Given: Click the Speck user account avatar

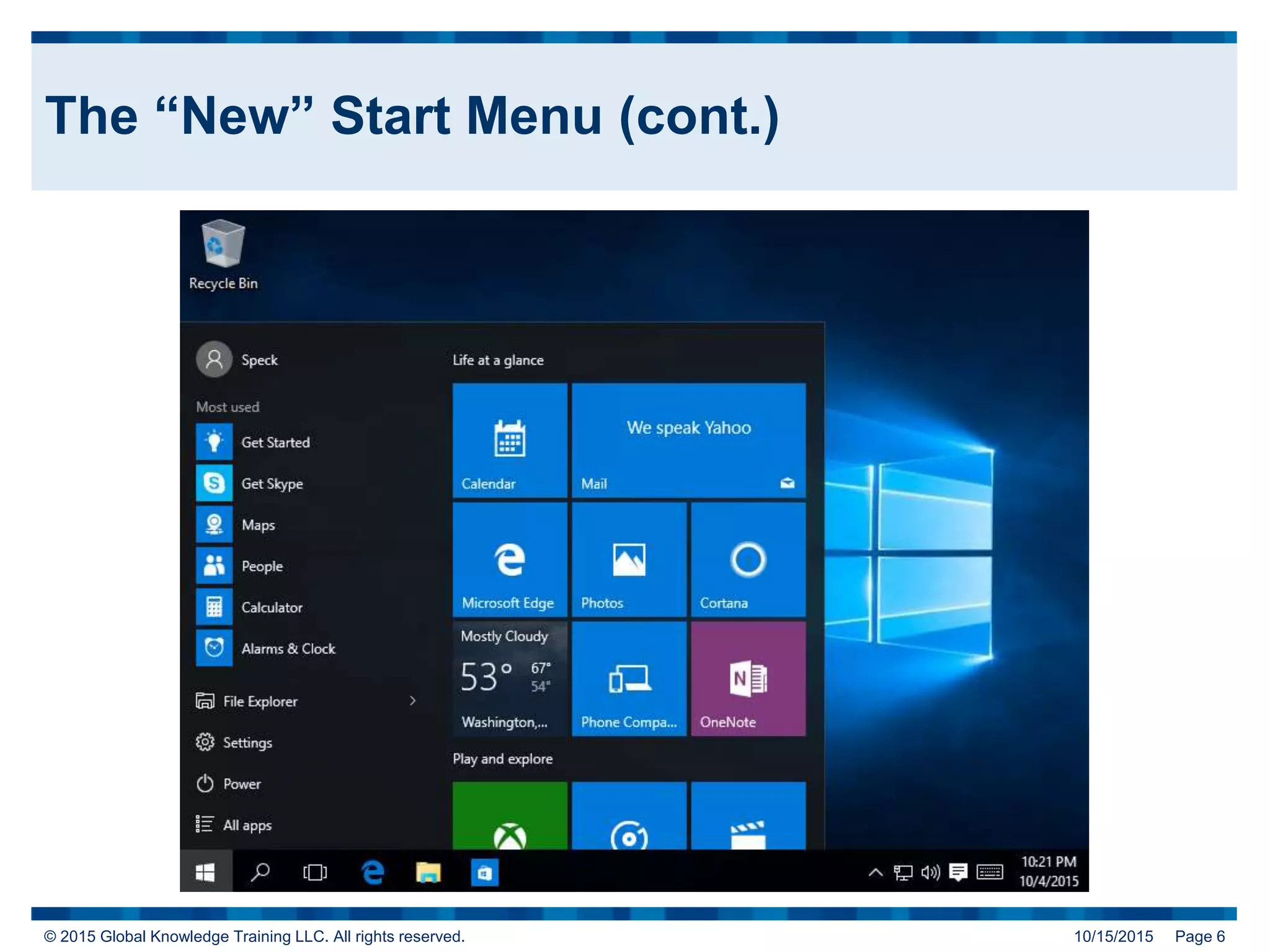Looking at the screenshot, I should 214,359.
